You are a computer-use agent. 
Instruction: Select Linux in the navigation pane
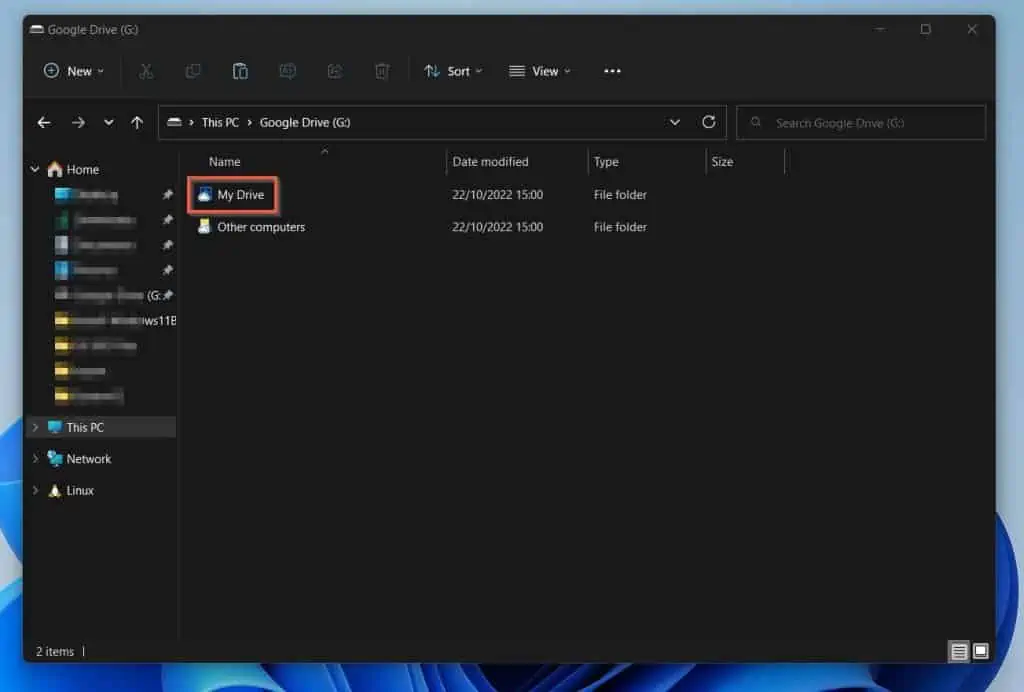[x=80, y=490]
